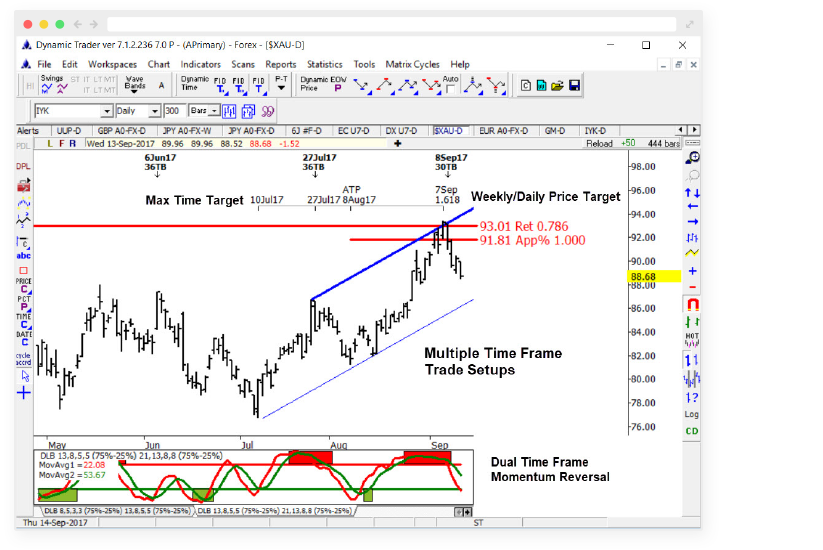Click the +50 bars button
The width and height of the screenshot is (823, 550).
pyautogui.click(x=628, y=144)
